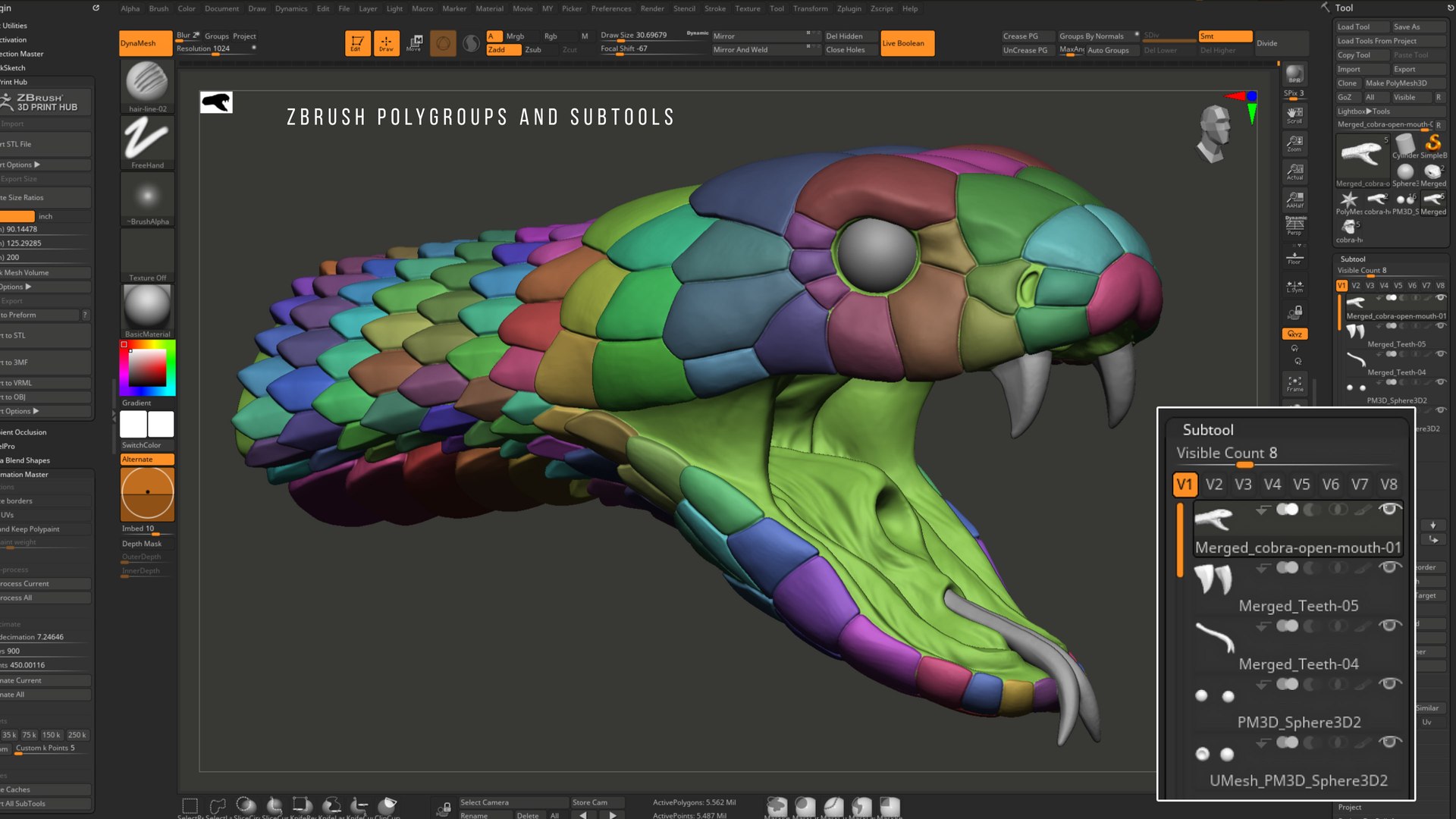Pick the PolyMesh star tool thumbnail
Screen dimensions: 1456x819
click(x=1348, y=202)
